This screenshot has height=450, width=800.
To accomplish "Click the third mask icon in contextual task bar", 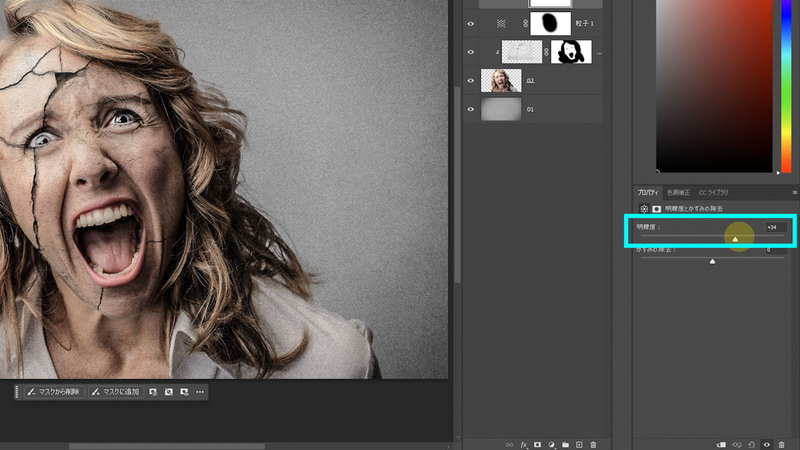I will 184,392.
